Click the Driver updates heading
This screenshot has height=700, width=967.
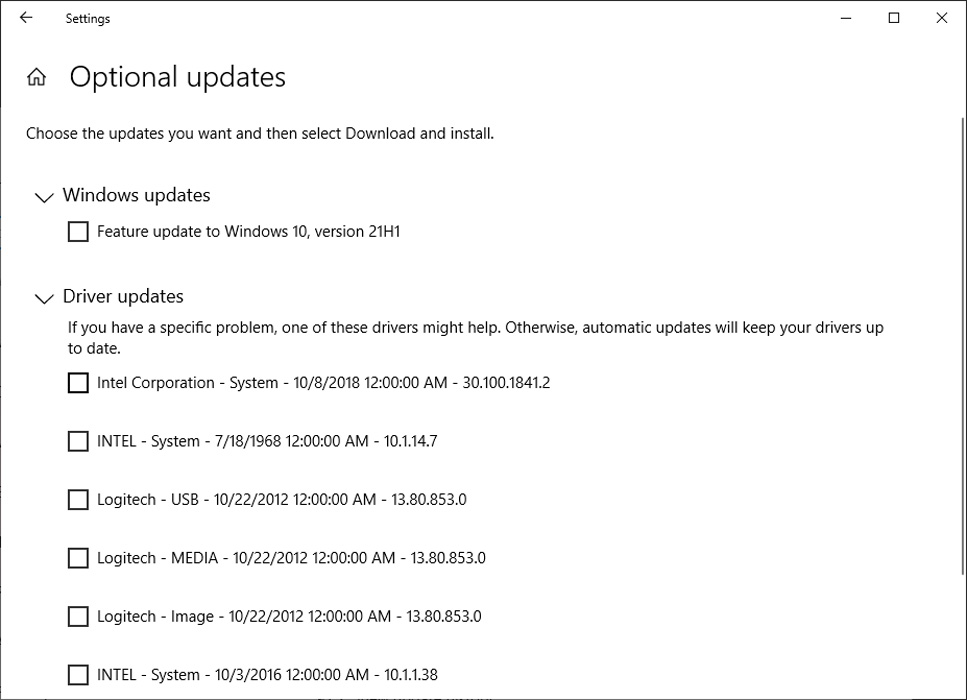pos(123,297)
